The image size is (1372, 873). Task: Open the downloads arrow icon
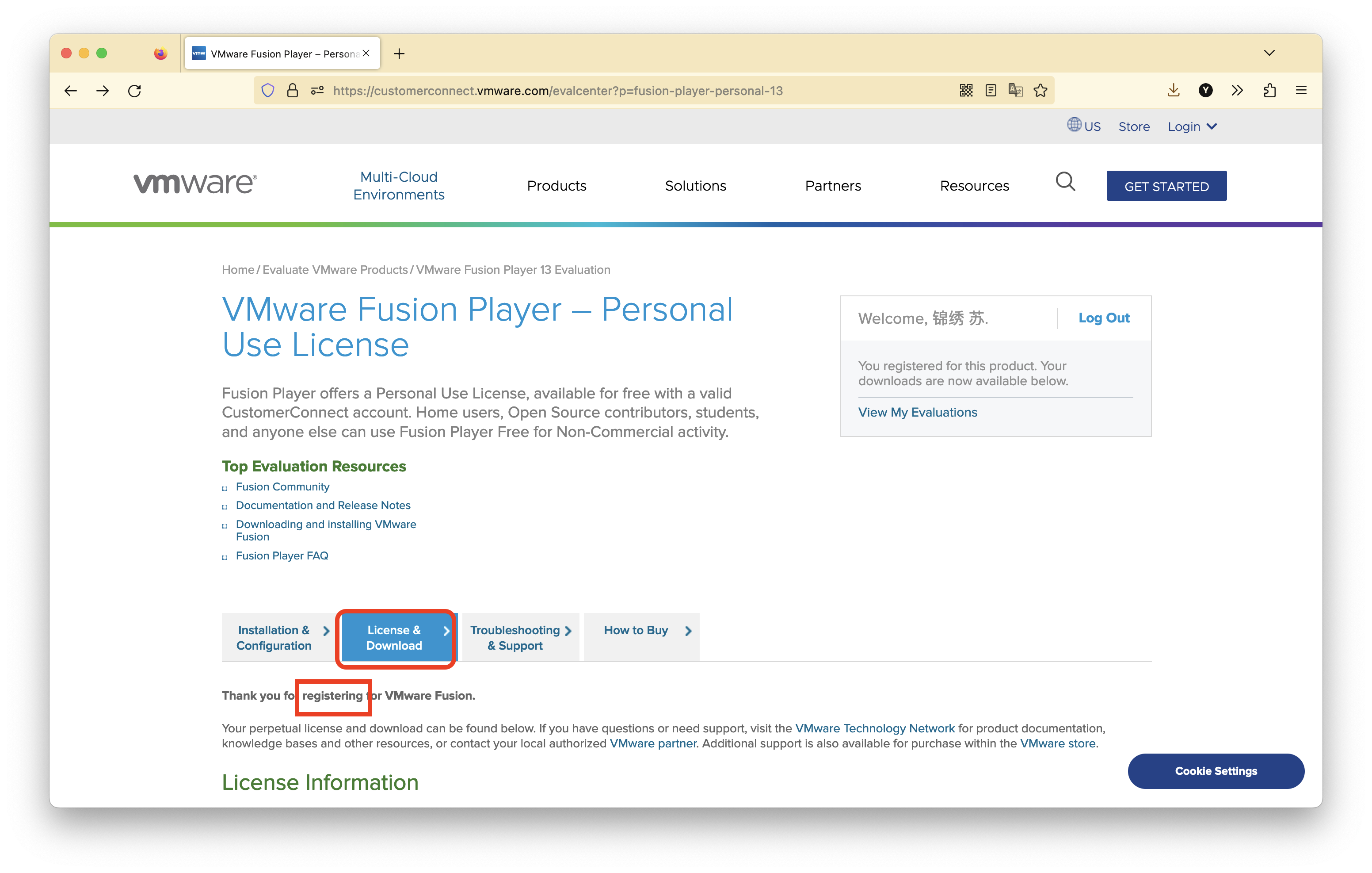tap(1173, 91)
